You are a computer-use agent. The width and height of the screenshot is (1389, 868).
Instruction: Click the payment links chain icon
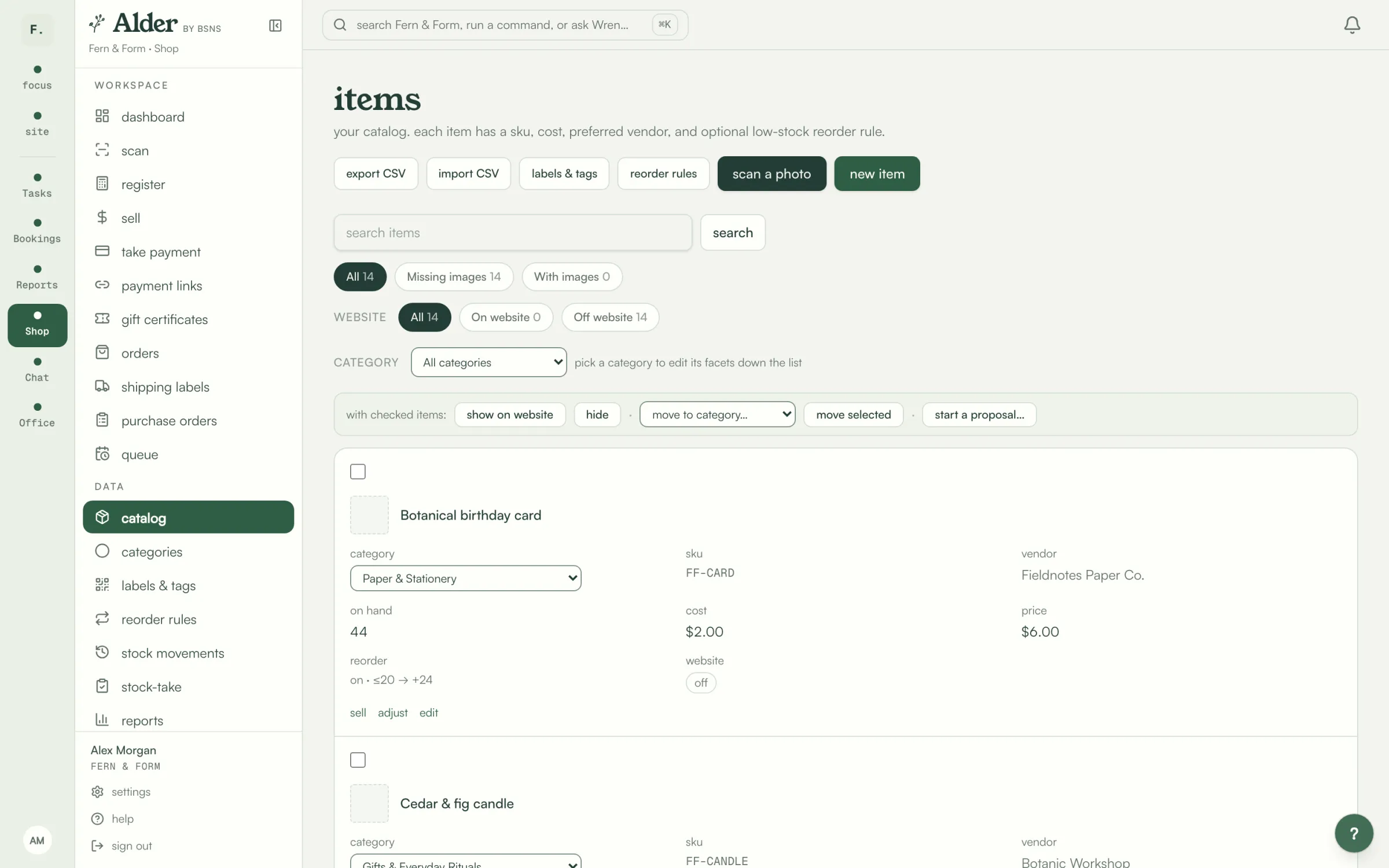pos(102,285)
